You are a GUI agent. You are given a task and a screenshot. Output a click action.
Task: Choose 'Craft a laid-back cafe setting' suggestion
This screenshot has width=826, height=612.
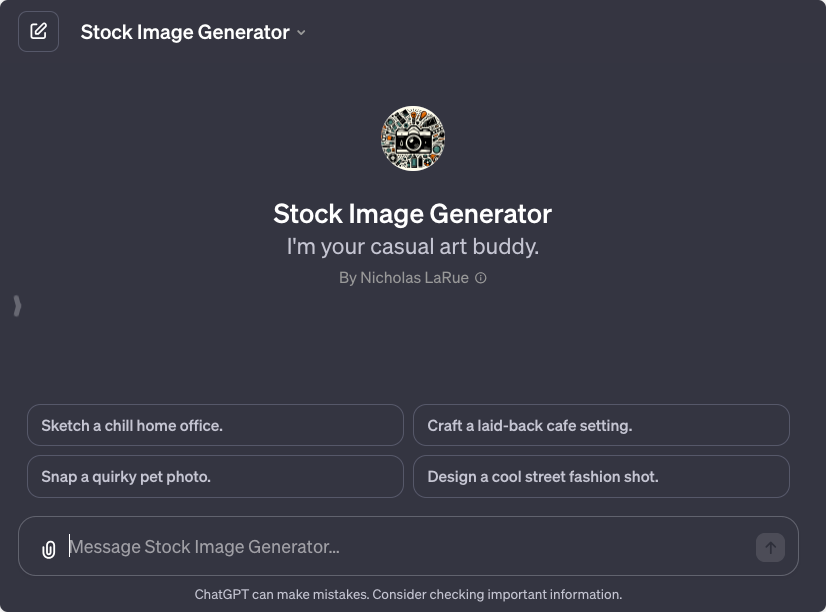click(601, 425)
